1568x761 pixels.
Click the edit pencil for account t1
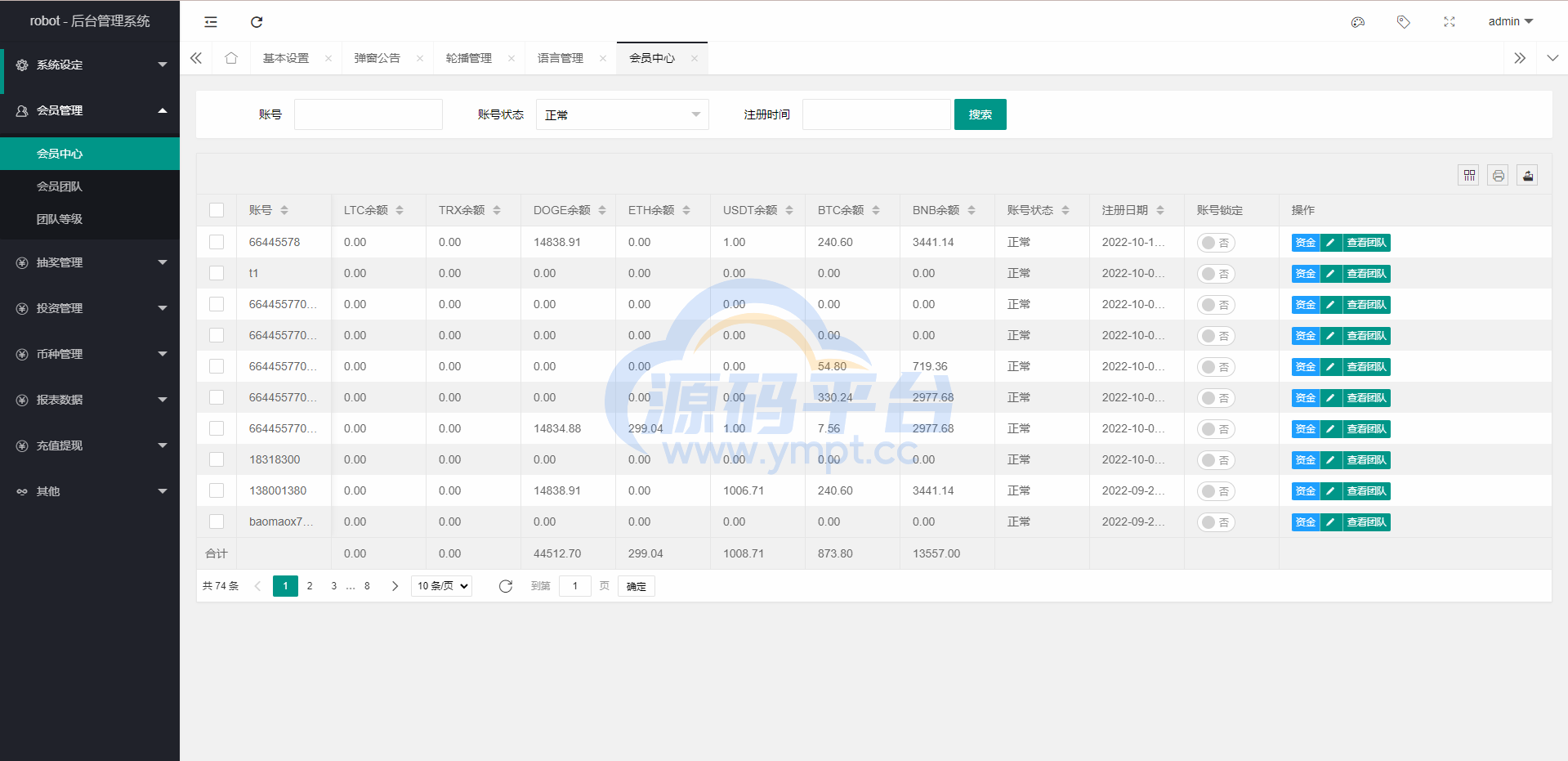(x=1331, y=274)
